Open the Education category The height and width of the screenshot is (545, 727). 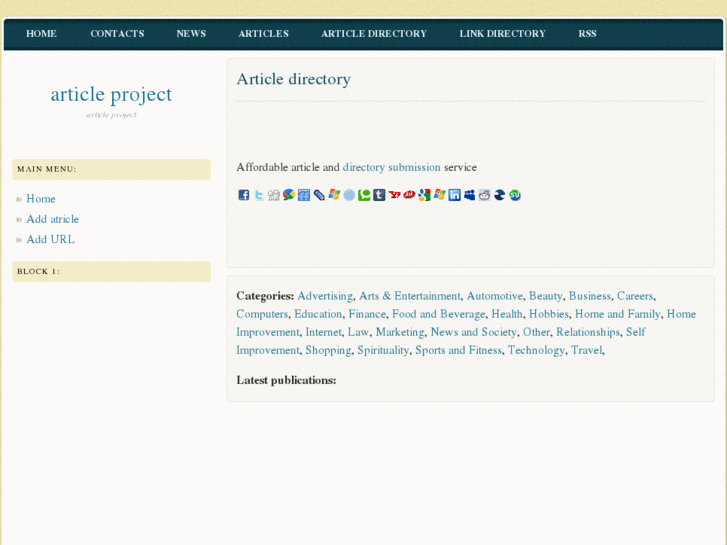[x=318, y=314]
